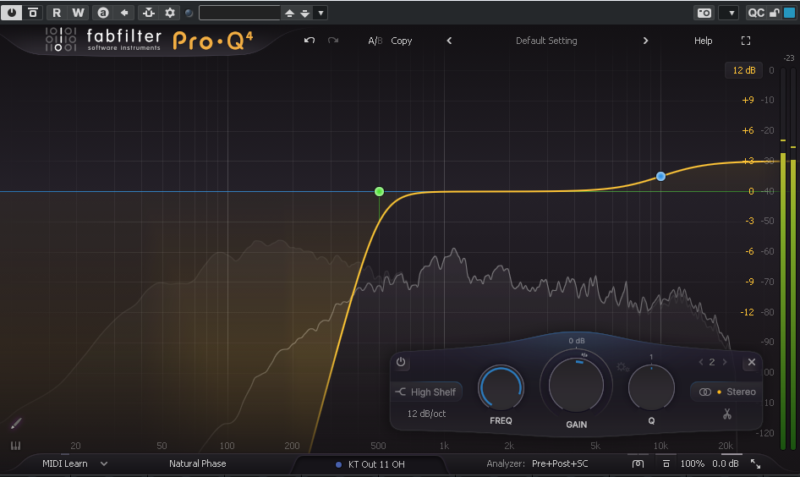
Task: Expand the 12 dB display range dropdown
Action: [743, 70]
